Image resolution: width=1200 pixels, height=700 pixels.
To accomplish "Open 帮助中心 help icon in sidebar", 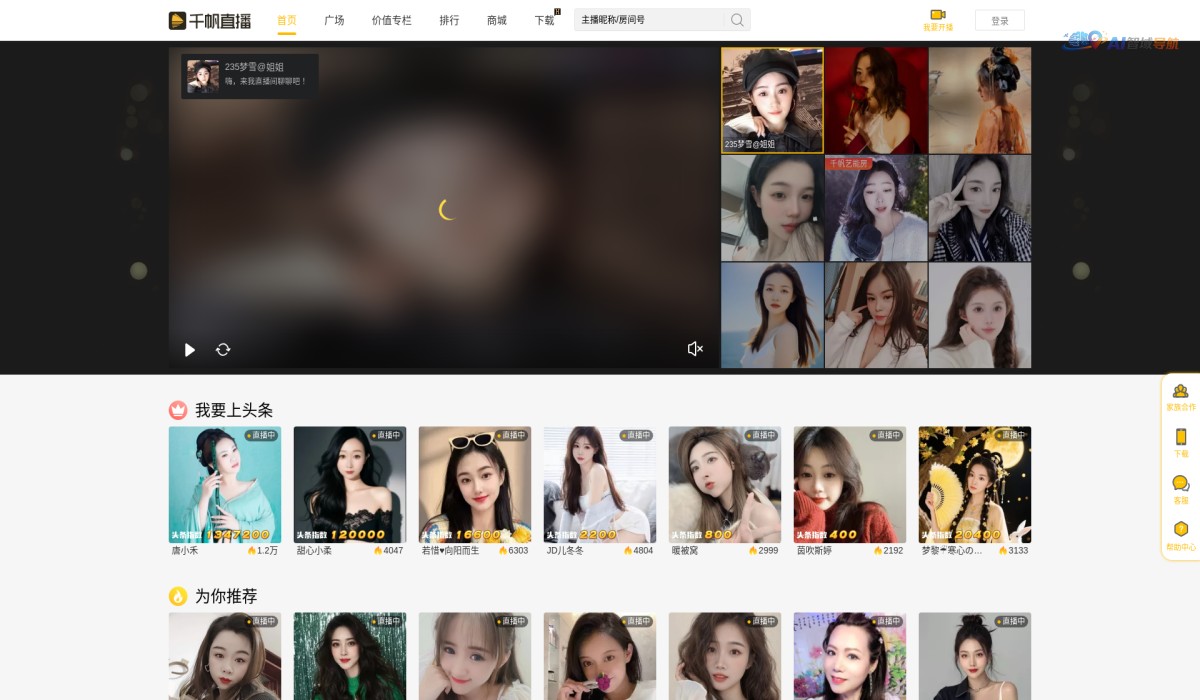I will pos(1180,530).
